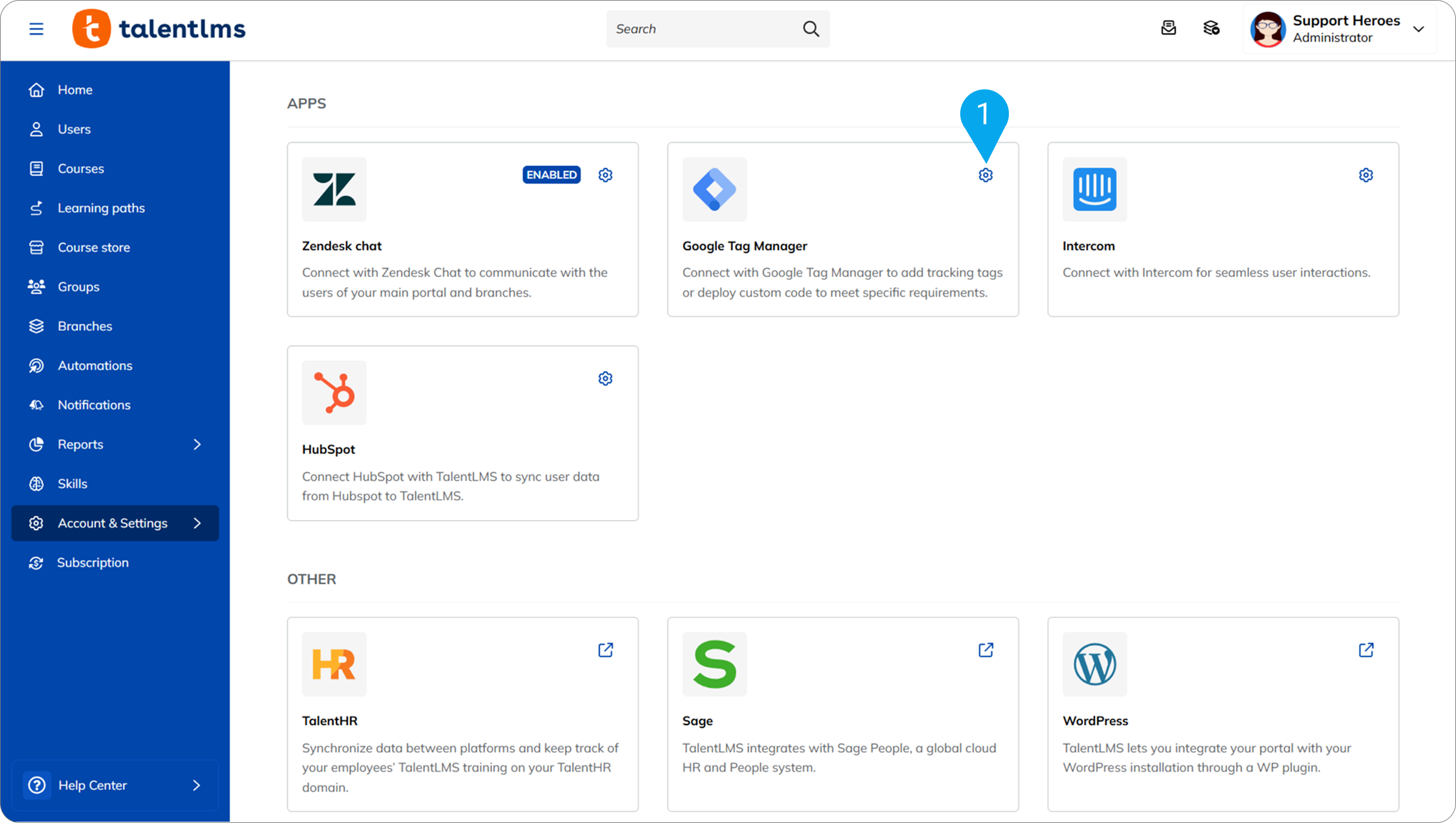This screenshot has width=1456, height=823.
Task: Open the Support Heroes profile dropdown
Action: [x=1418, y=29]
